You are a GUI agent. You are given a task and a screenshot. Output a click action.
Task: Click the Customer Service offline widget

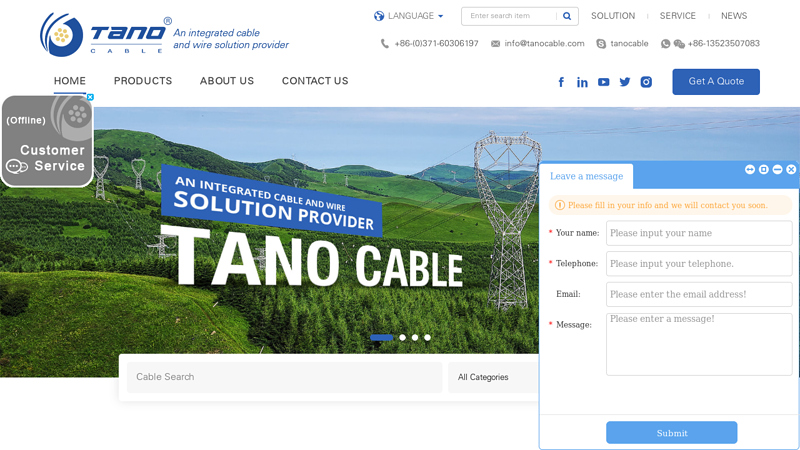(47, 141)
